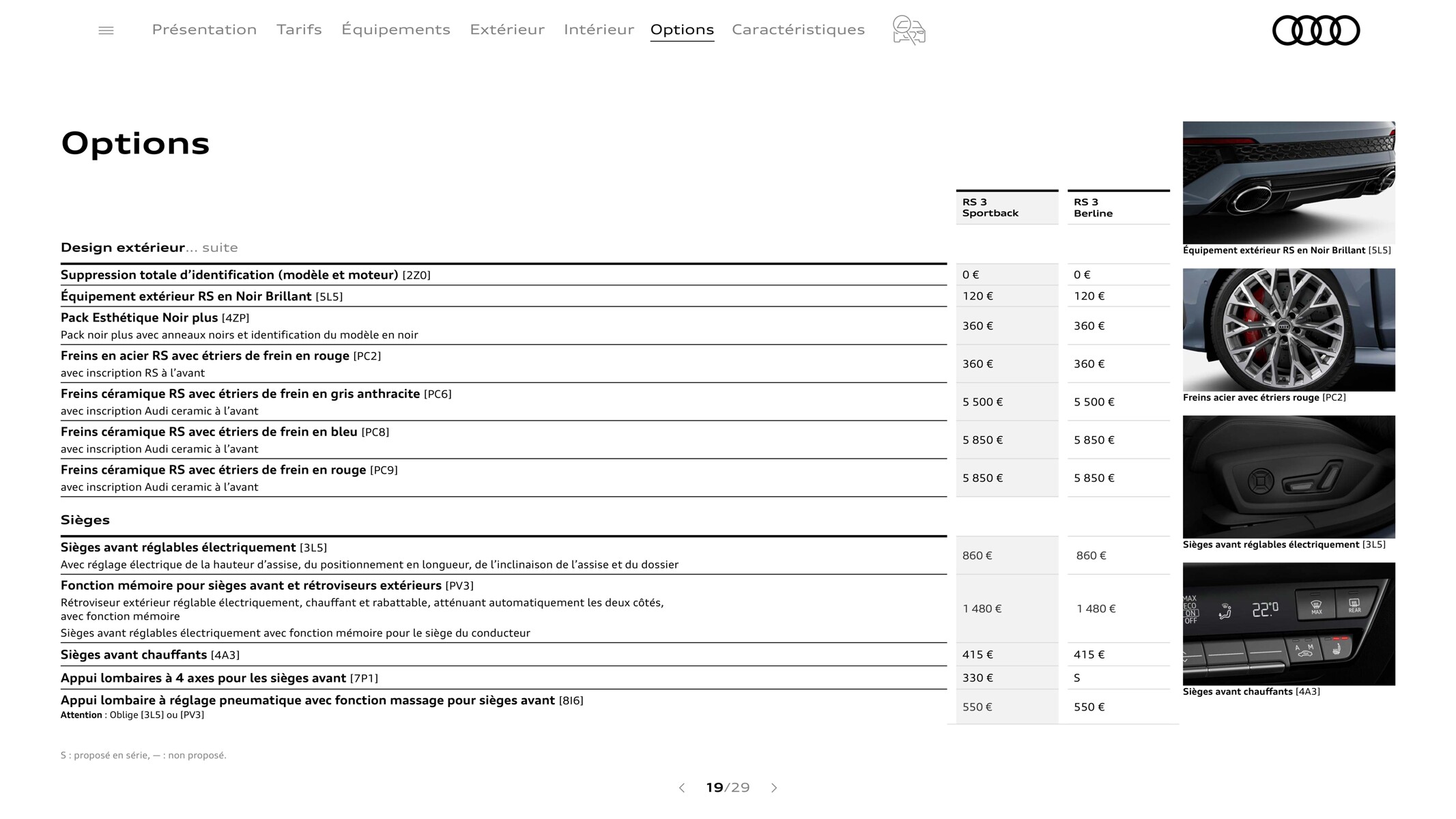Click the Sportback 415 € price cell
This screenshot has height=819, width=1456.
[1007, 655]
